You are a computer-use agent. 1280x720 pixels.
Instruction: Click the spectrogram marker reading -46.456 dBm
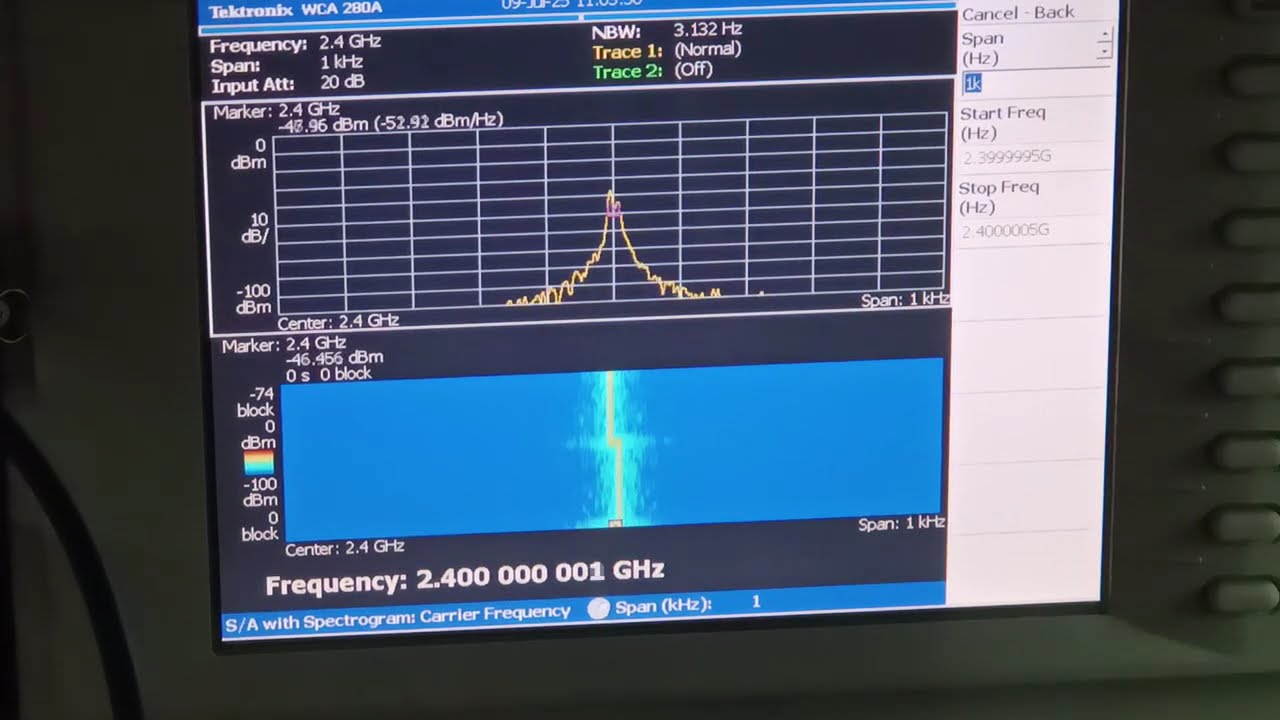pos(334,358)
